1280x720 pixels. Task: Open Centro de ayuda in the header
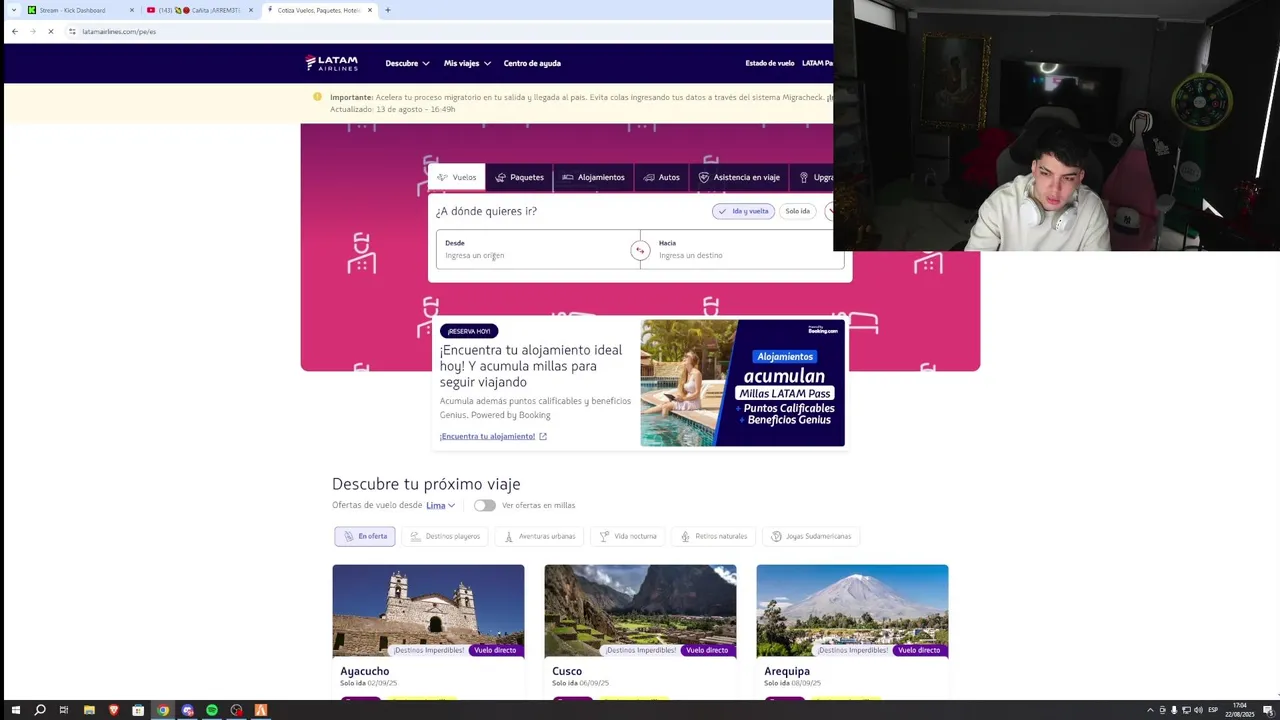pos(532,63)
